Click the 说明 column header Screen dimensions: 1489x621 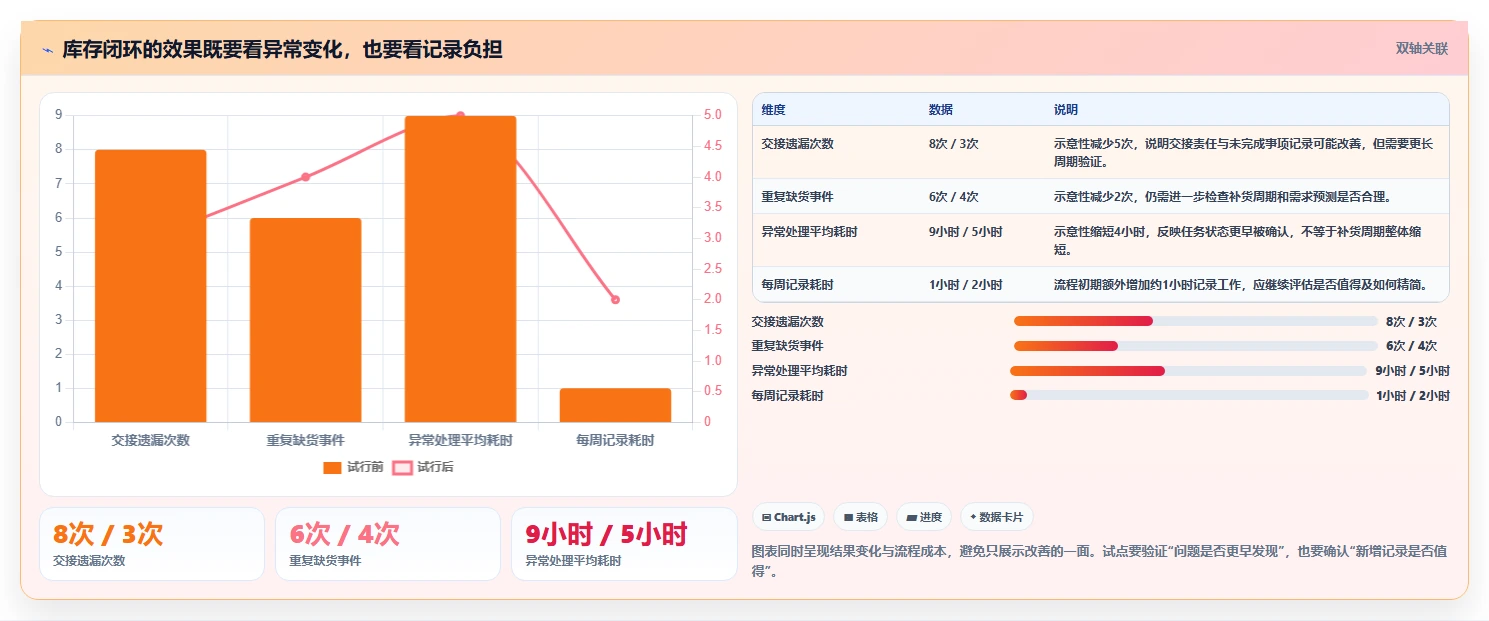(x=1066, y=109)
